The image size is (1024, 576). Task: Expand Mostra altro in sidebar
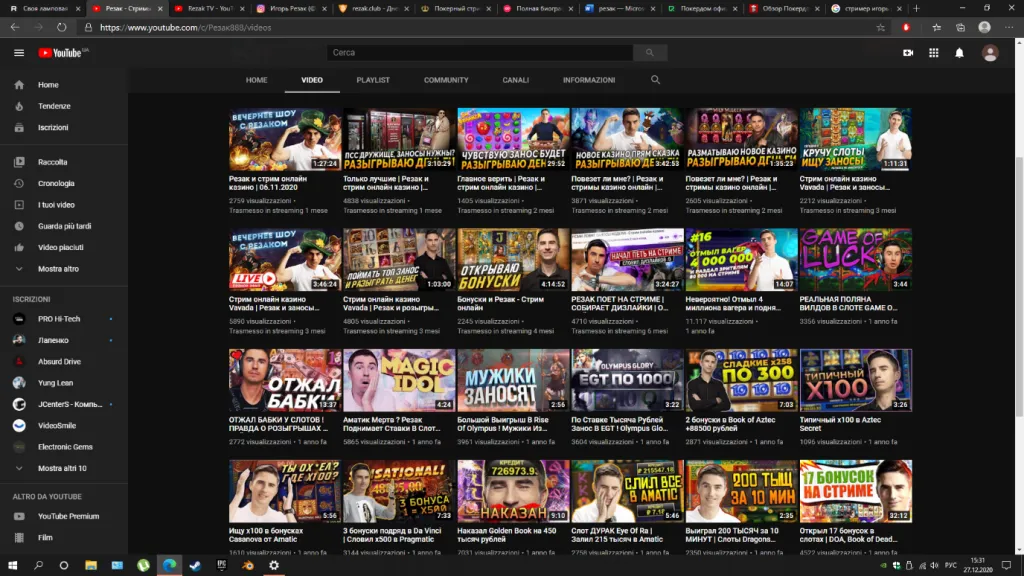point(59,269)
